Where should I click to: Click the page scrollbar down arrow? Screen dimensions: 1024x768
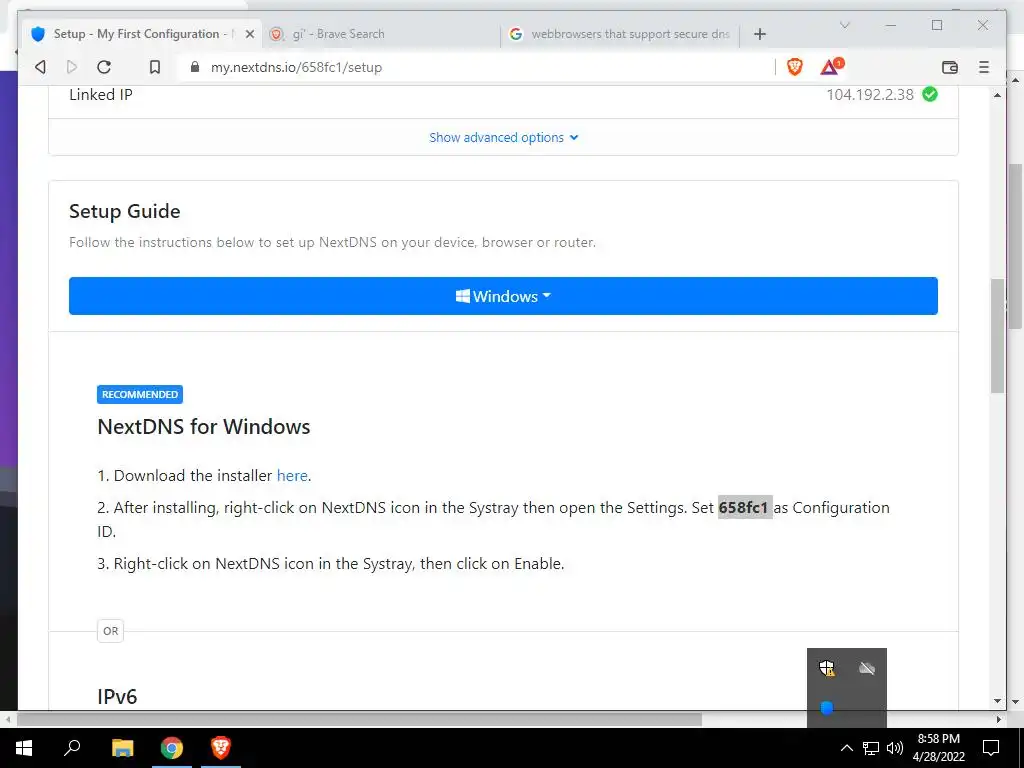997,701
